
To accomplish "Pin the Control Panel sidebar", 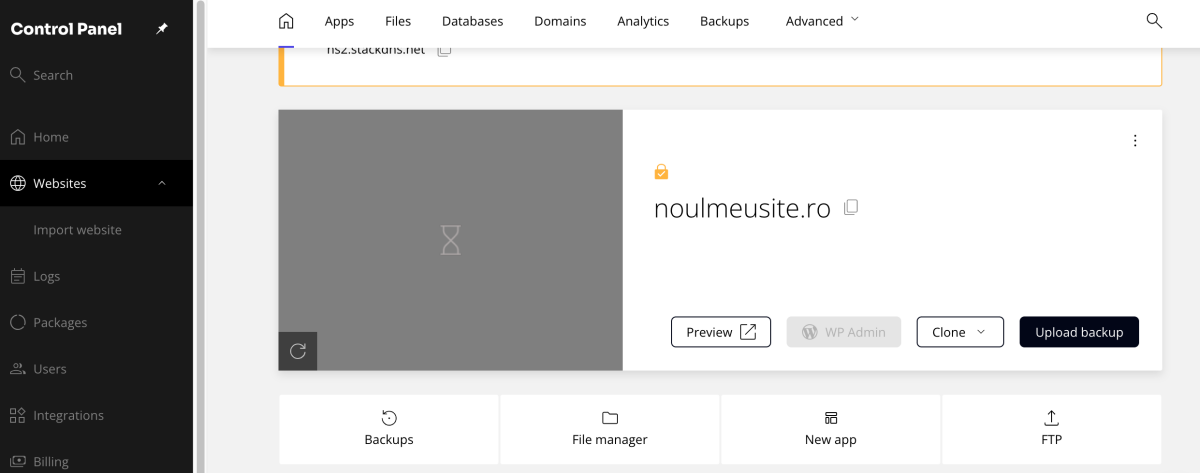I will pos(162,29).
